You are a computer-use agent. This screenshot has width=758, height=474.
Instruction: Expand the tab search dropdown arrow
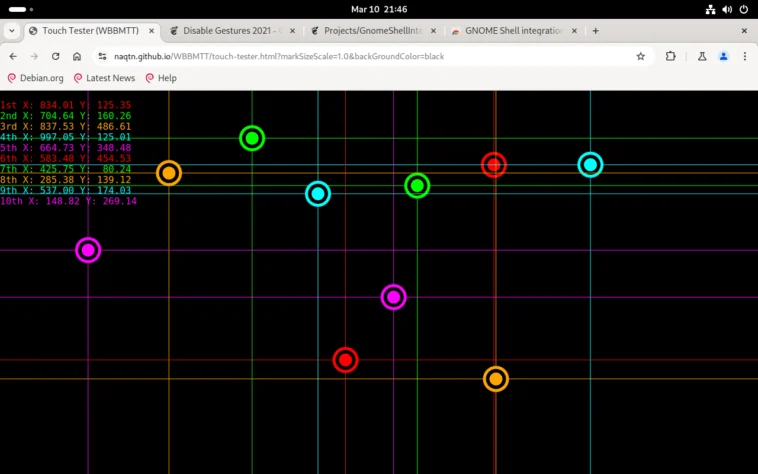click(12, 31)
